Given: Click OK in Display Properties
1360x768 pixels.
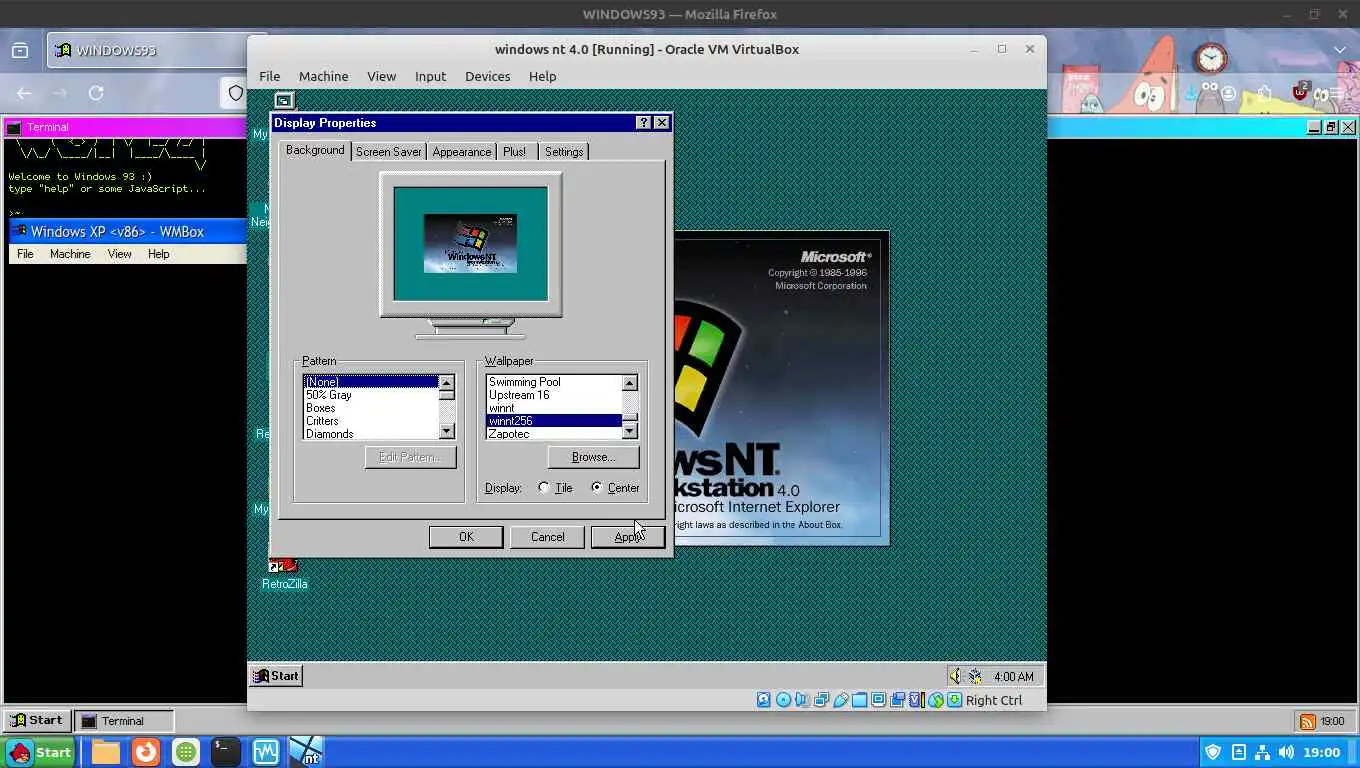Looking at the screenshot, I should (x=466, y=537).
